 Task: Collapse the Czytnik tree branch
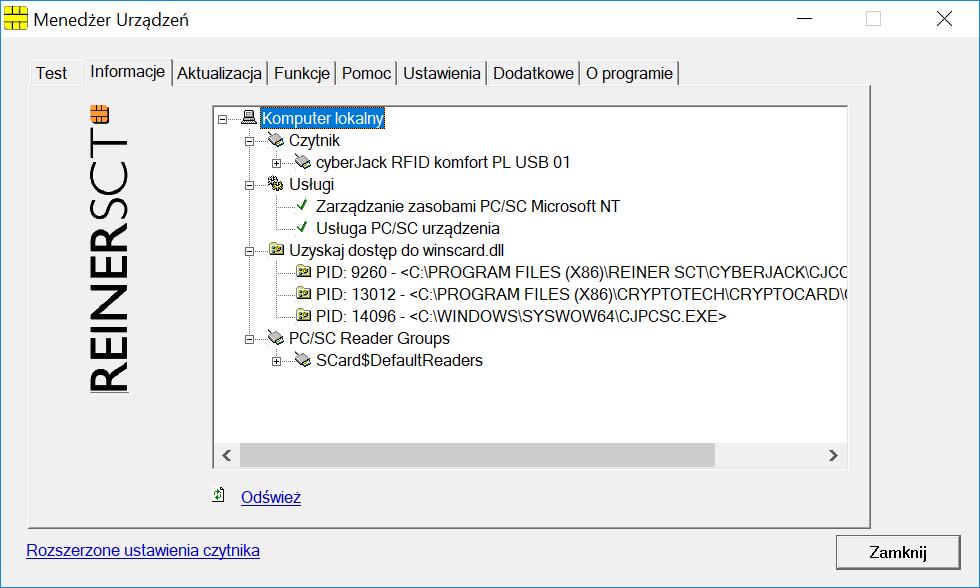(x=249, y=141)
